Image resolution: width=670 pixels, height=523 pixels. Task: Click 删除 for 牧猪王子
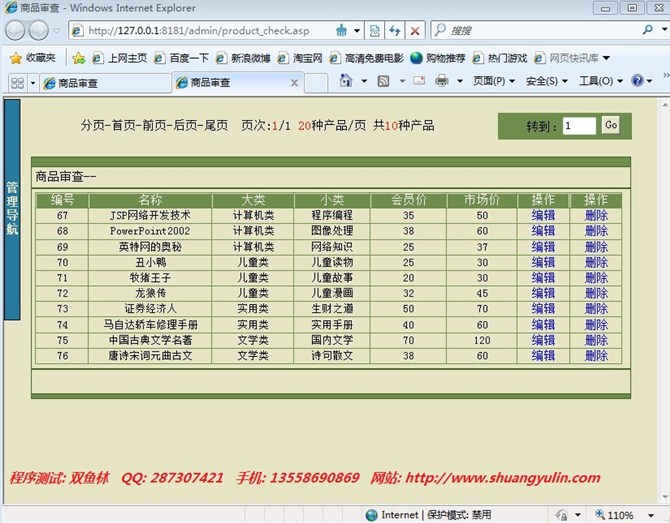coord(596,278)
